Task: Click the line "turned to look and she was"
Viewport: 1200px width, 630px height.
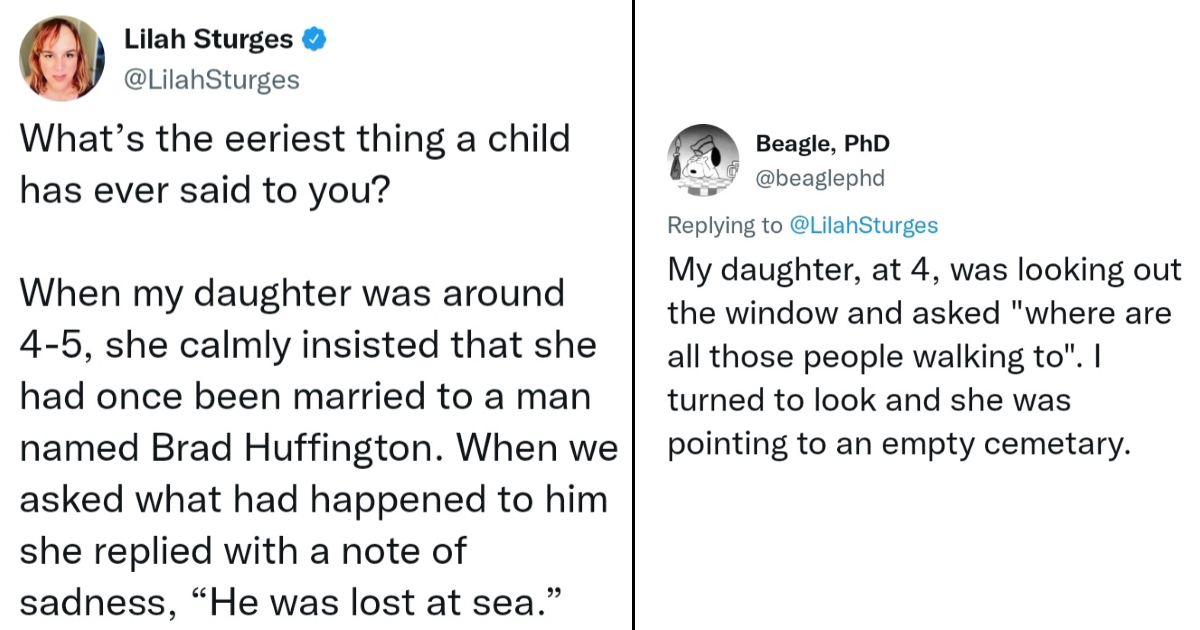Action: 868,400
